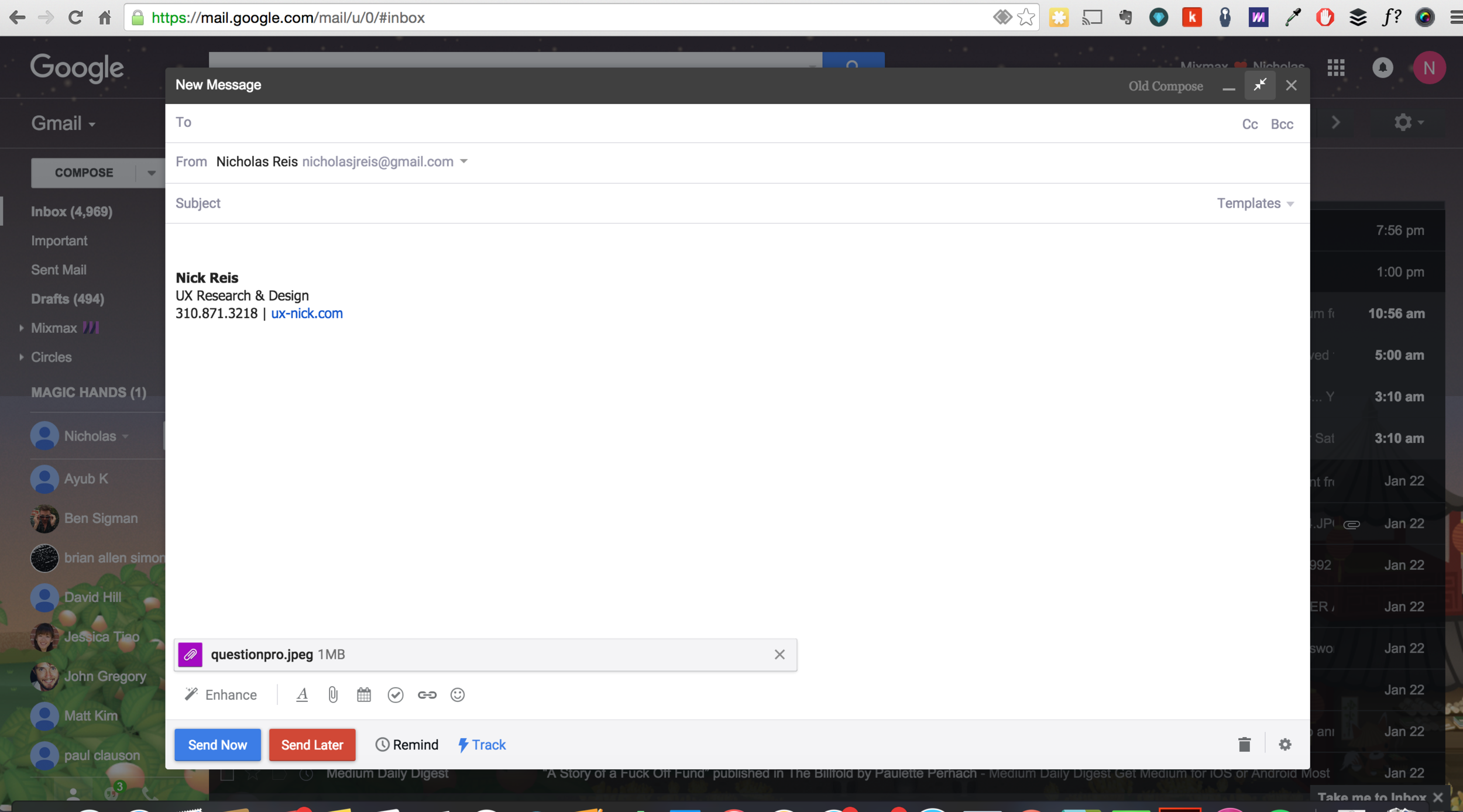The height and width of the screenshot is (812, 1463).
Task: Click questionpro.jpeg purple attachment icon
Action: pos(190,654)
